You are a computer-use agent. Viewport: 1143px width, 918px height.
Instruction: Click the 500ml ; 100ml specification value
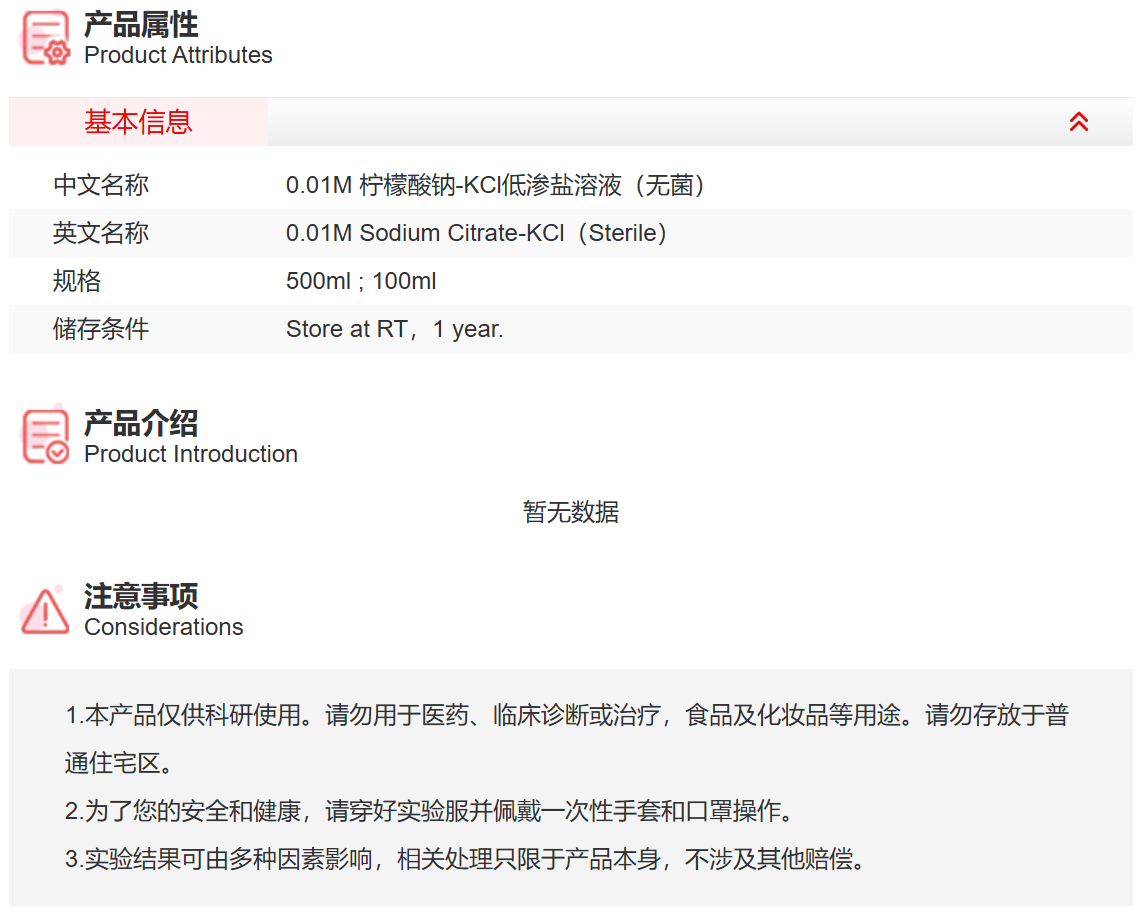point(361,281)
